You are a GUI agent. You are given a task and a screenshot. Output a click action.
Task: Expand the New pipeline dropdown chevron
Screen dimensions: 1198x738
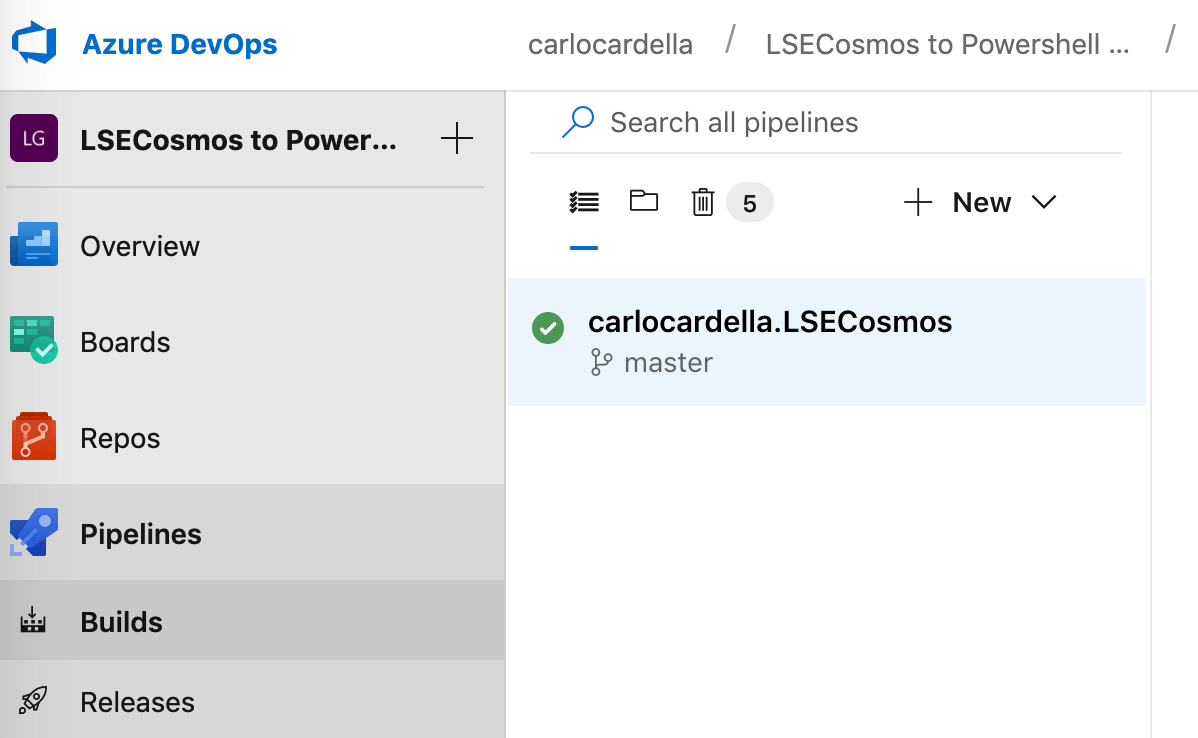tap(1044, 201)
